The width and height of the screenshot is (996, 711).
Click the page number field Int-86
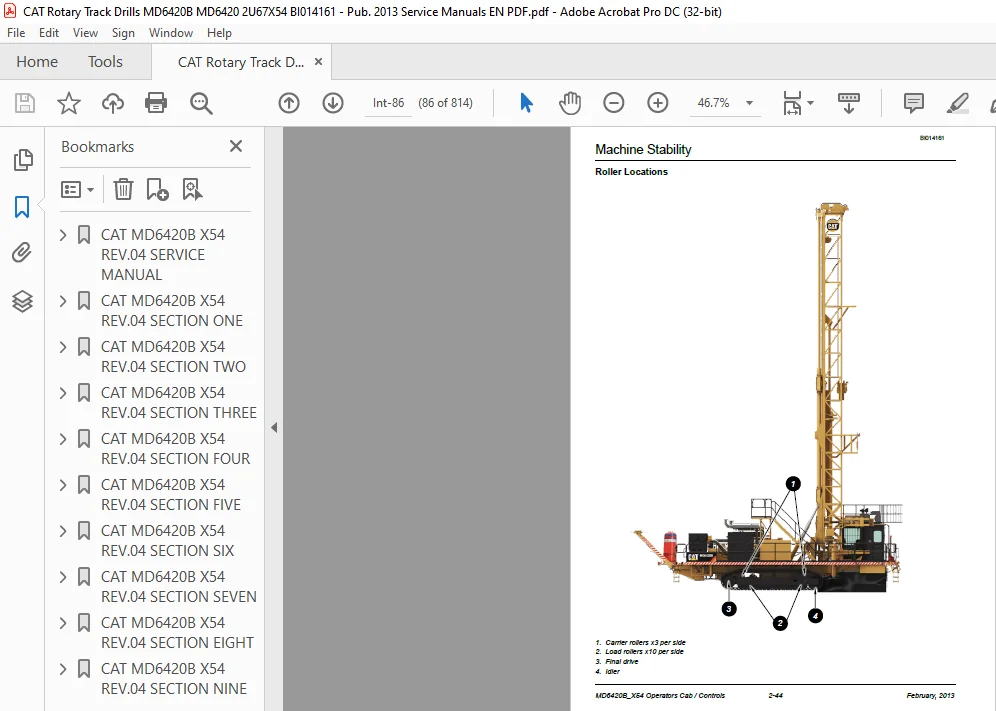pos(388,103)
